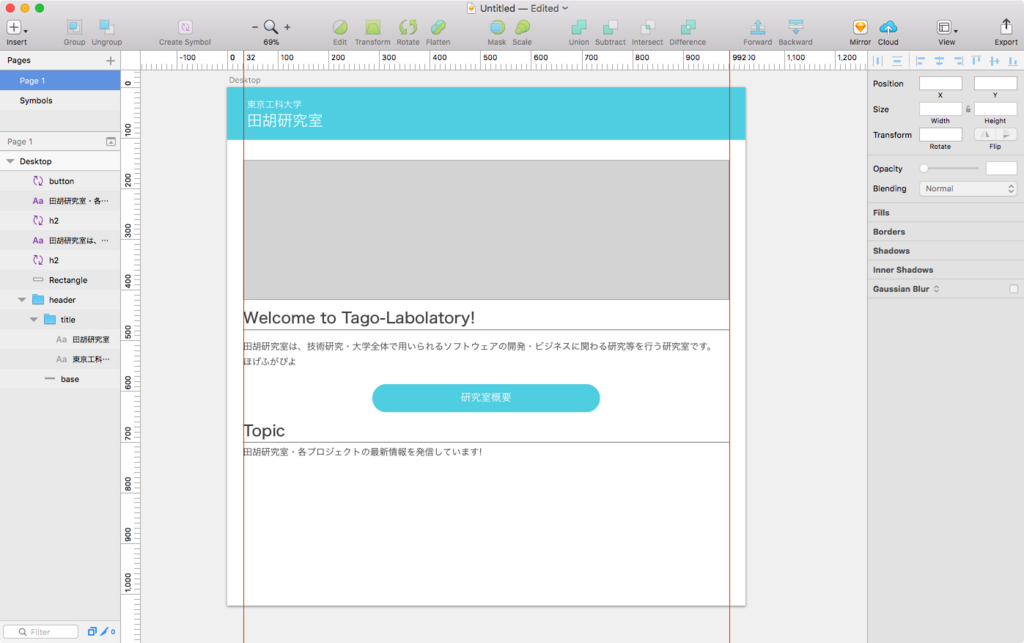The image size is (1024, 643).
Task: Collapse the header folder
Action: [22, 300]
